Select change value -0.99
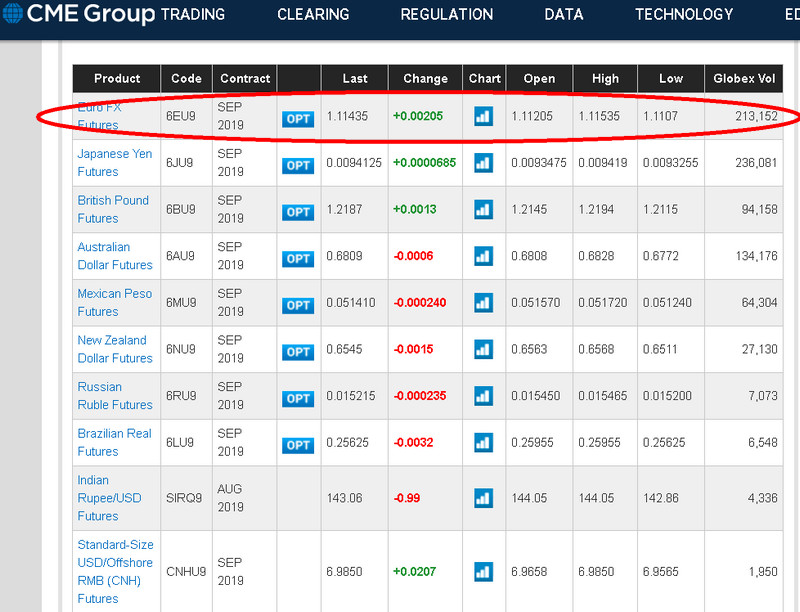This screenshot has height=612, width=800. tap(407, 498)
